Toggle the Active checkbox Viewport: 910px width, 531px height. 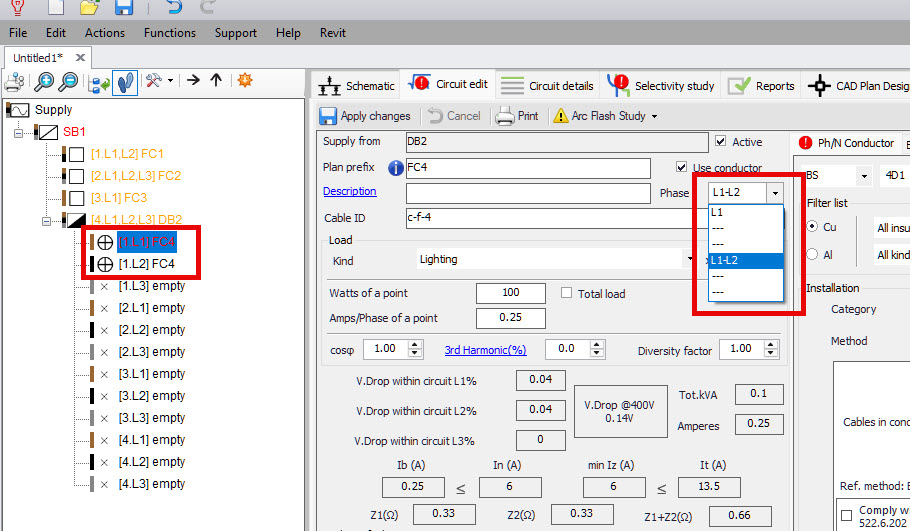(722, 142)
